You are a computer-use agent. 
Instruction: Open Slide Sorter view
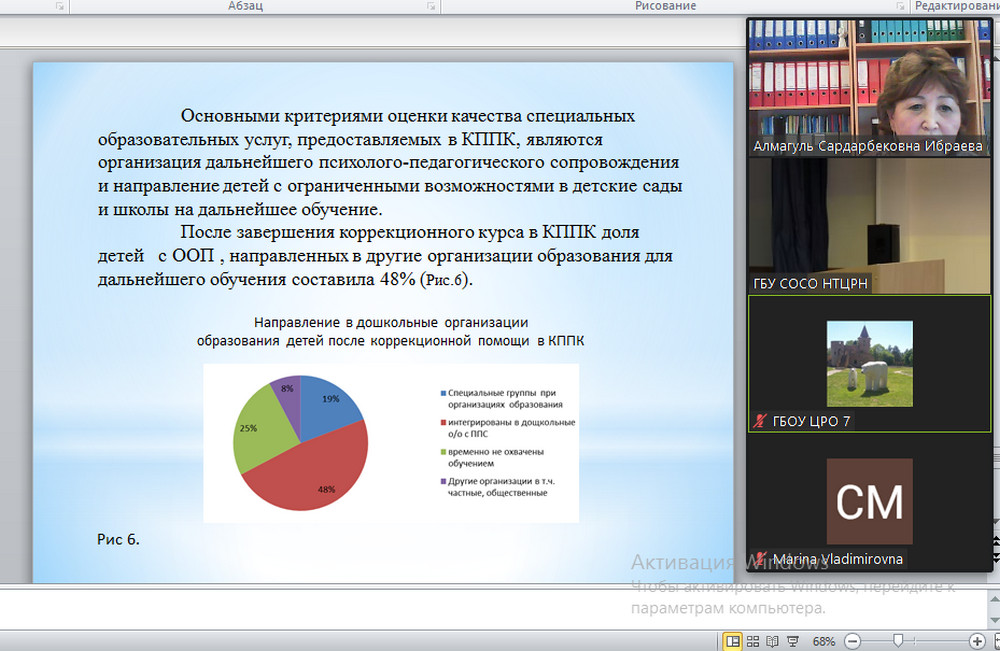(x=753, y=641)
